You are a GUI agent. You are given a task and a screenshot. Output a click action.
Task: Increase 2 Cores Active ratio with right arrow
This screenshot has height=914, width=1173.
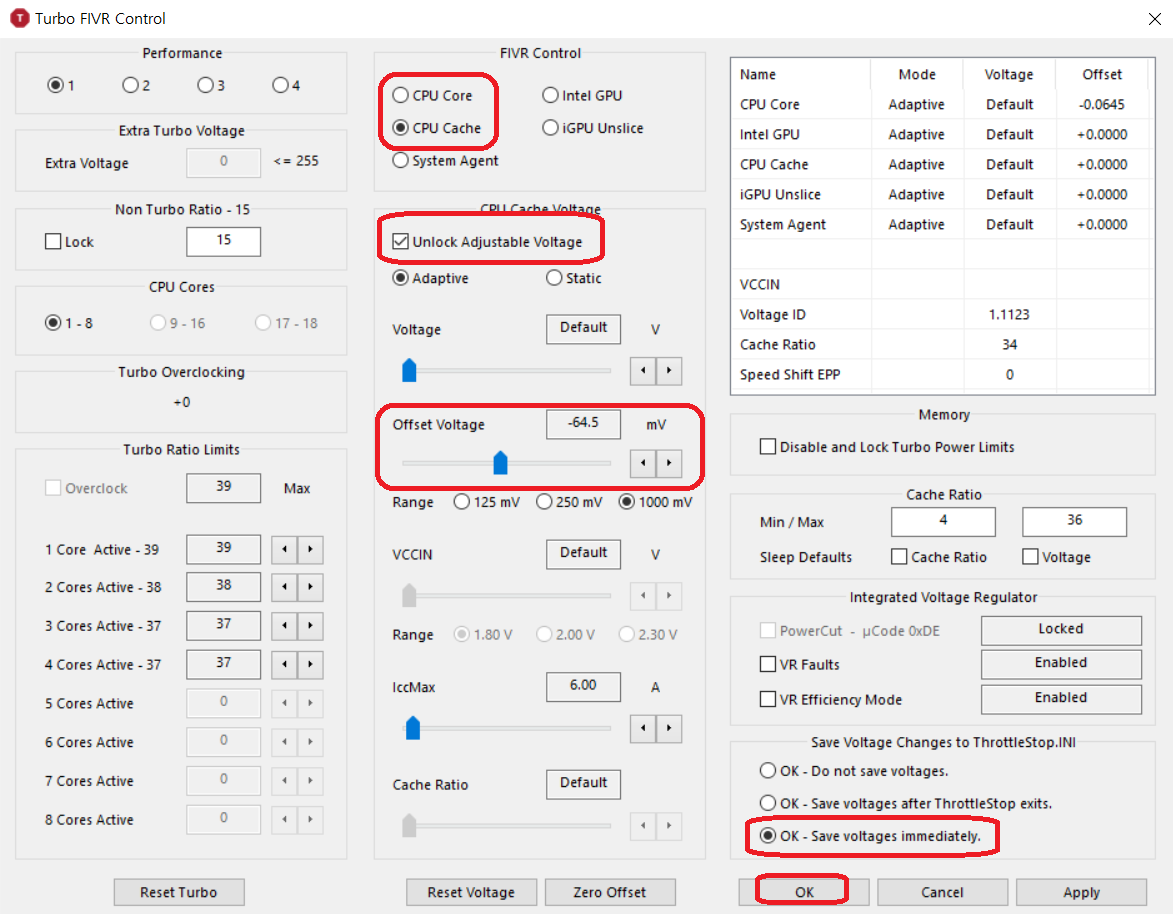tap(310, 587)
